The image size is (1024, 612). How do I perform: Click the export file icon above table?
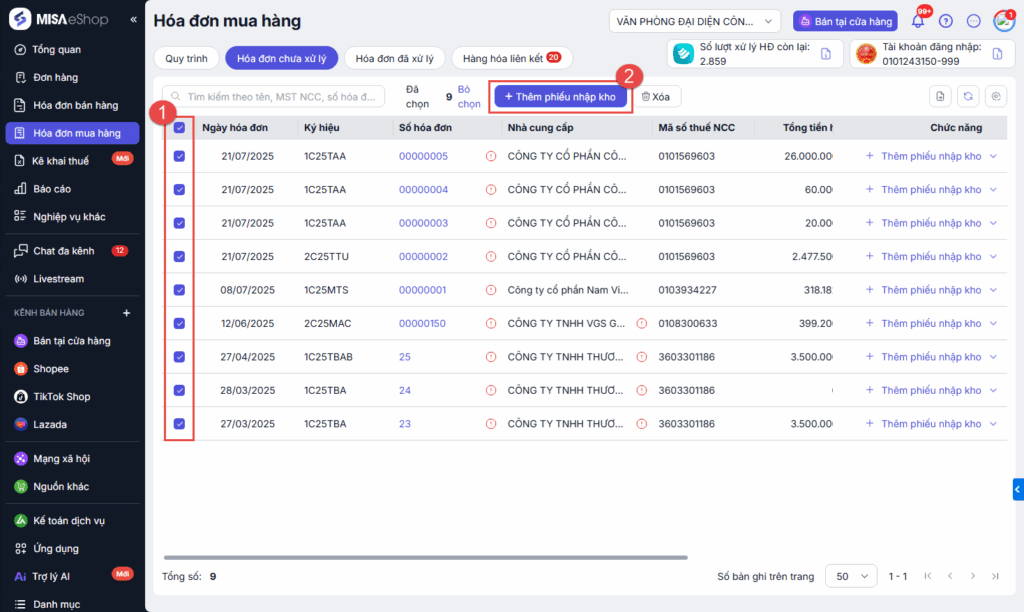(939, 96)
